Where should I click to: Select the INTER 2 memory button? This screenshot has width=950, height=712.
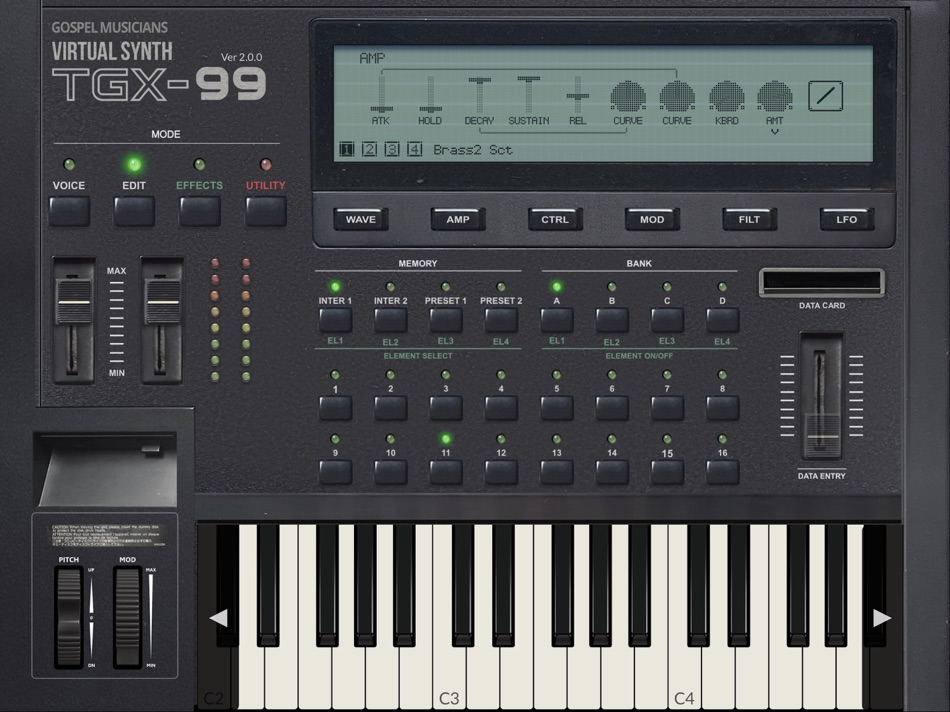(x=390, y=320)
